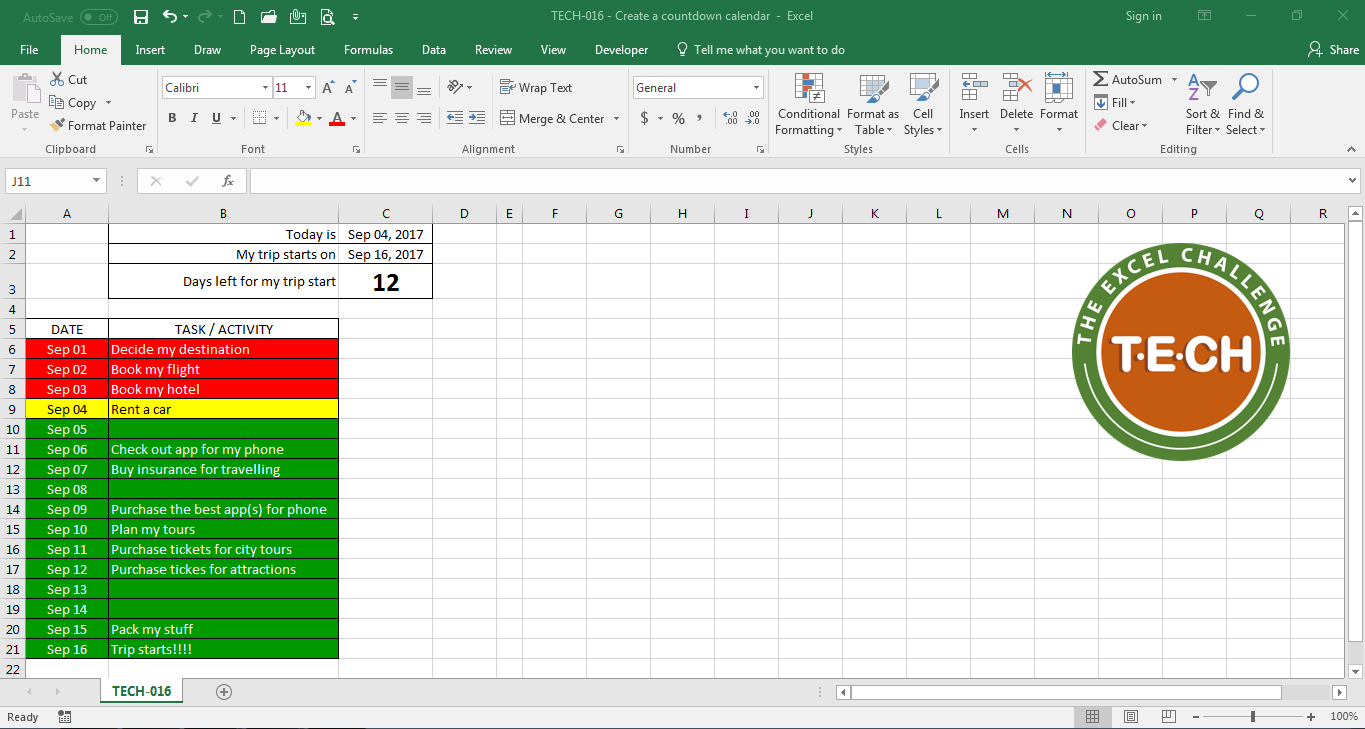Expand the General number format dropdown

click(755, 88)
